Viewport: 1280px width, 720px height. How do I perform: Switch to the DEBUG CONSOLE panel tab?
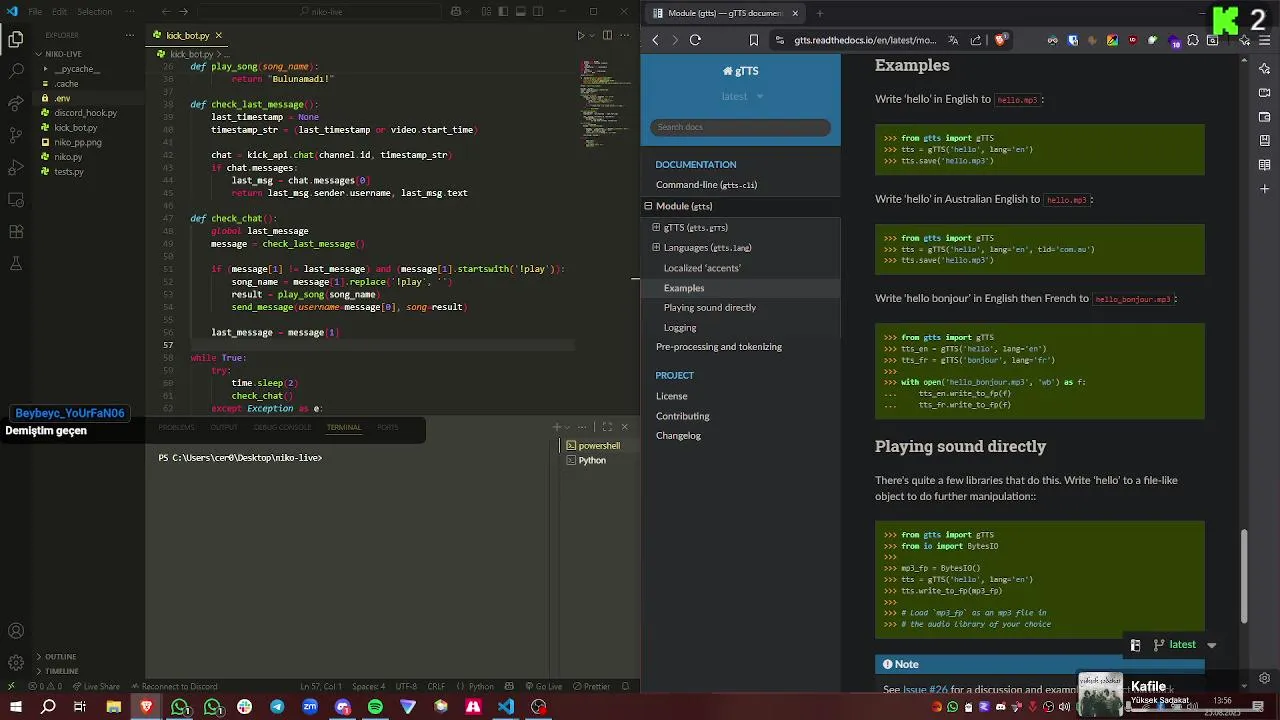click(282, 427)
